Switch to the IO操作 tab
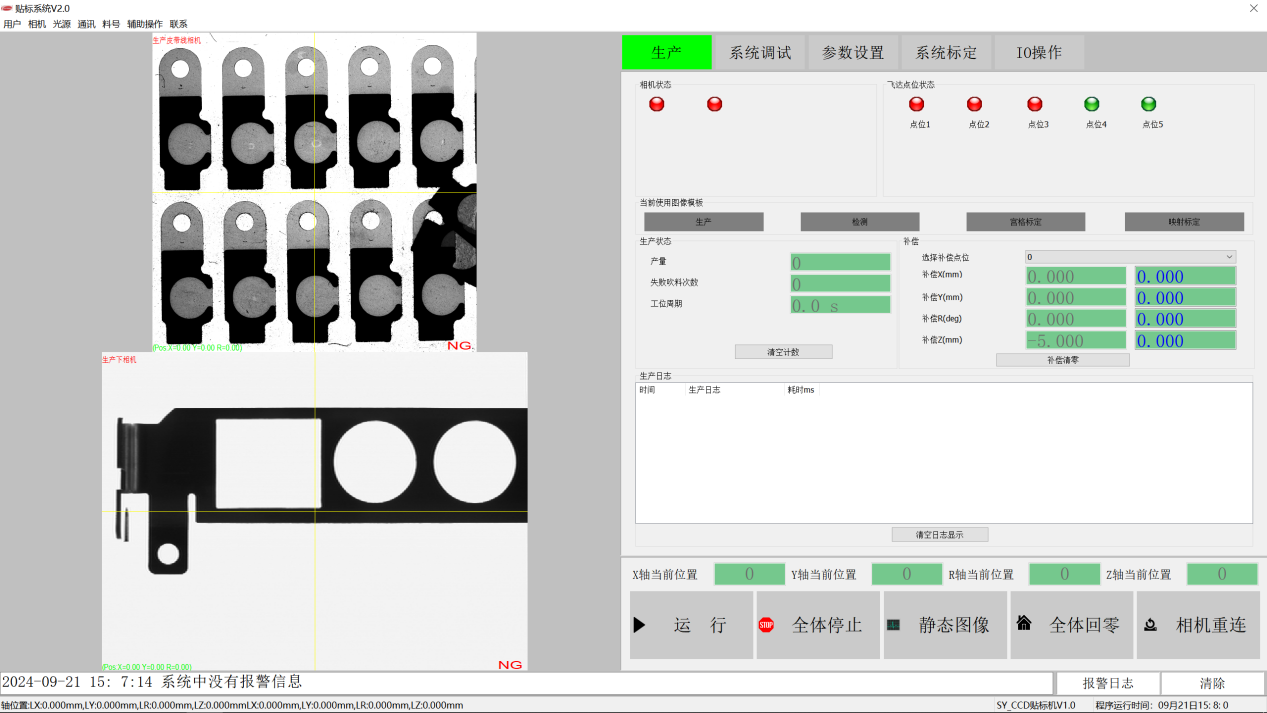 (x=1039, y=53)
